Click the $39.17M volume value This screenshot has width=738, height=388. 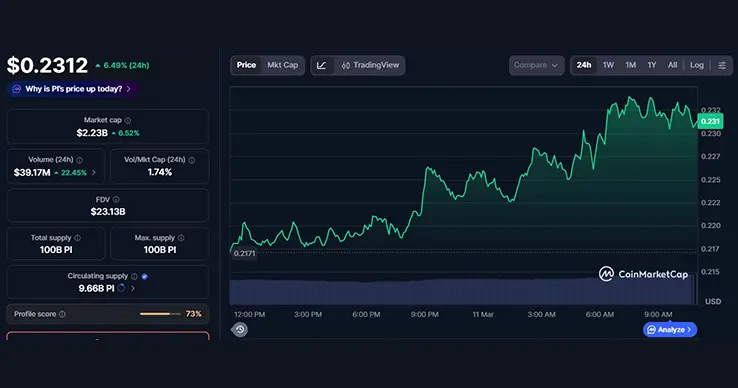[x=32, y=173]
